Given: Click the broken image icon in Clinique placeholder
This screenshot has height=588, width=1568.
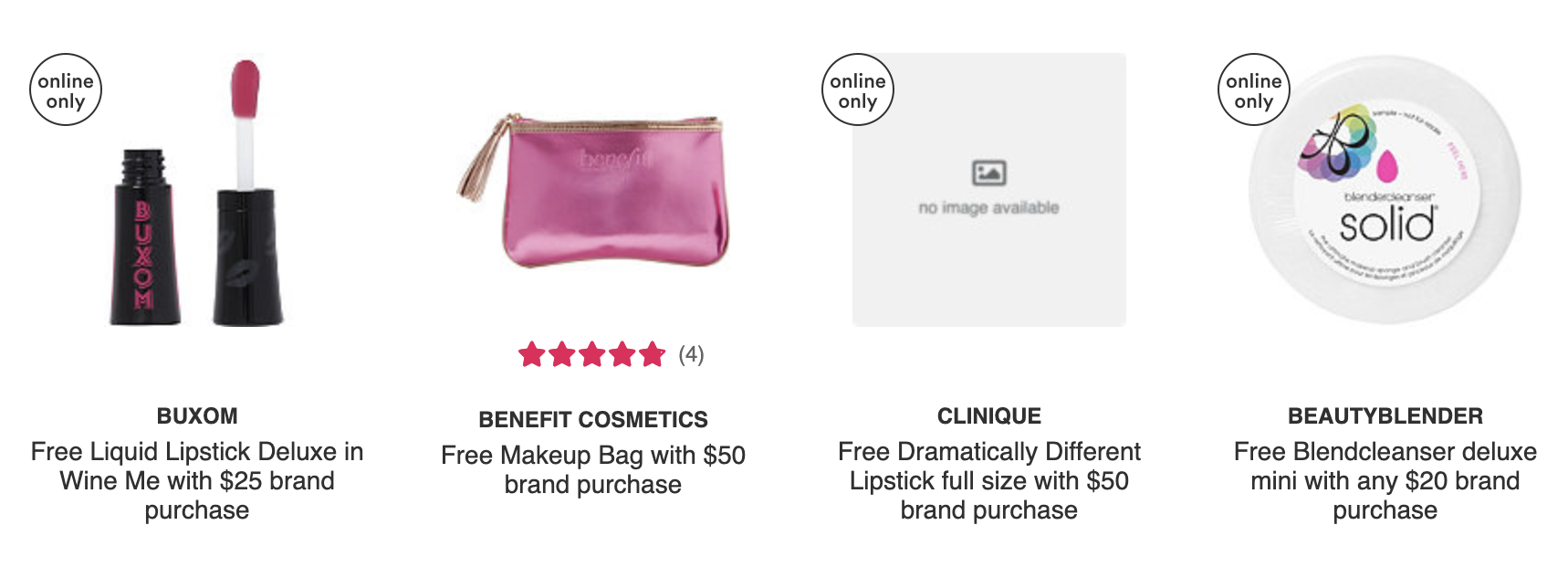Looking at the screenshot, I should tap(989, 173).
